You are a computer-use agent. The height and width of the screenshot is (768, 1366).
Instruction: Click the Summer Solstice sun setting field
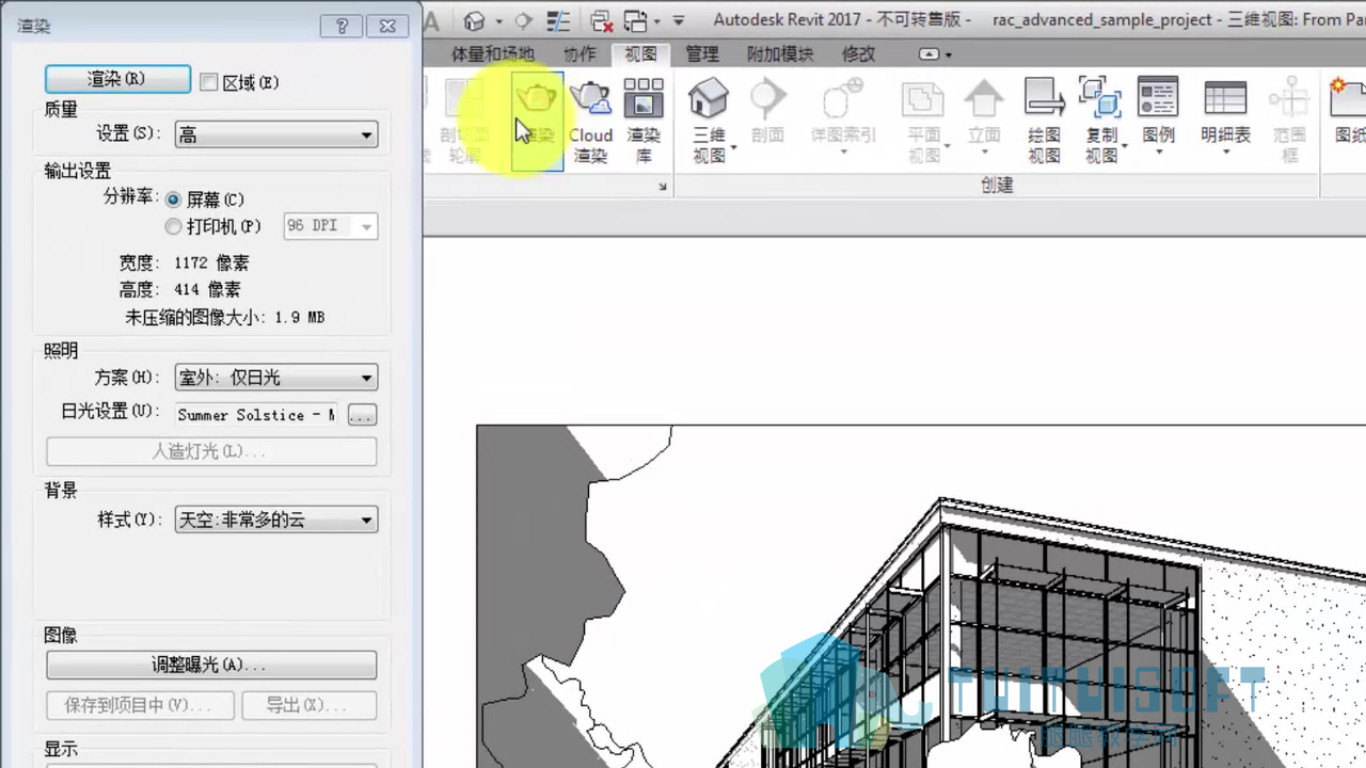[x=257, y=414]
